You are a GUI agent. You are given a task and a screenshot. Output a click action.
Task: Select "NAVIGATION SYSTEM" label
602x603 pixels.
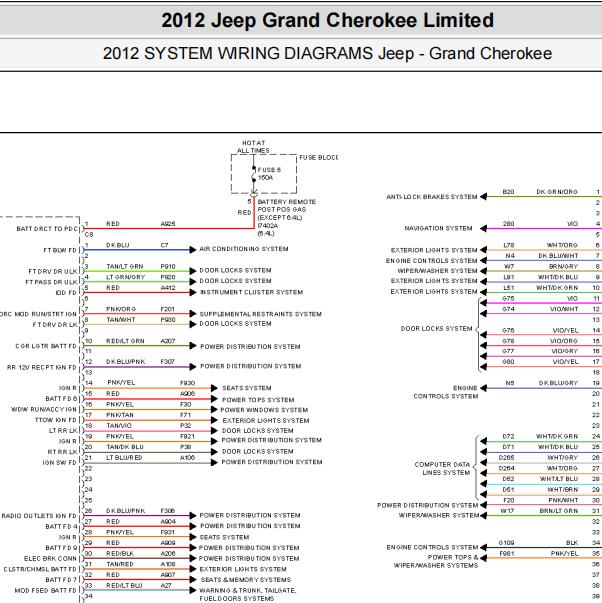click(x=438, y=228)
